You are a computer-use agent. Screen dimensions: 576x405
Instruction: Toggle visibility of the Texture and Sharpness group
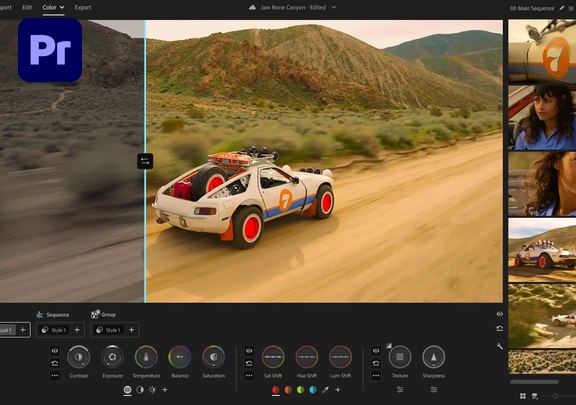click(376, 351)
